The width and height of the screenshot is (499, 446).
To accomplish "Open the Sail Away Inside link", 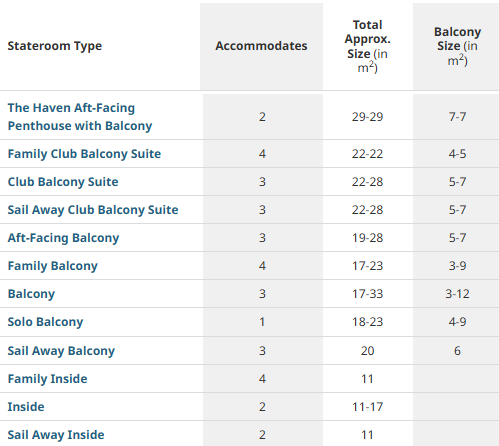I will pyautogui.click(x=56, y=435).
